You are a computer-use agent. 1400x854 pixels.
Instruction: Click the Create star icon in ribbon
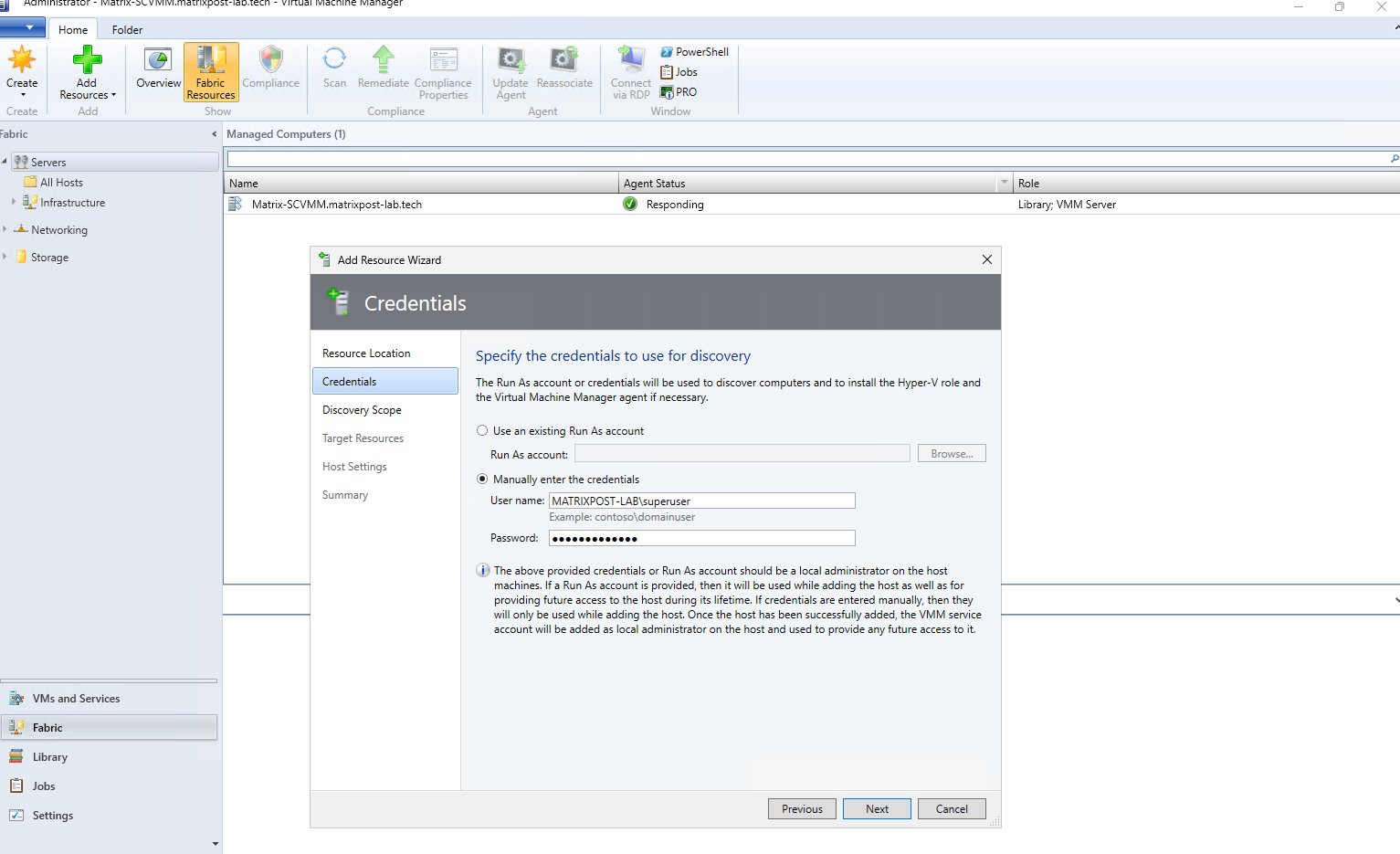pos(22,60)
